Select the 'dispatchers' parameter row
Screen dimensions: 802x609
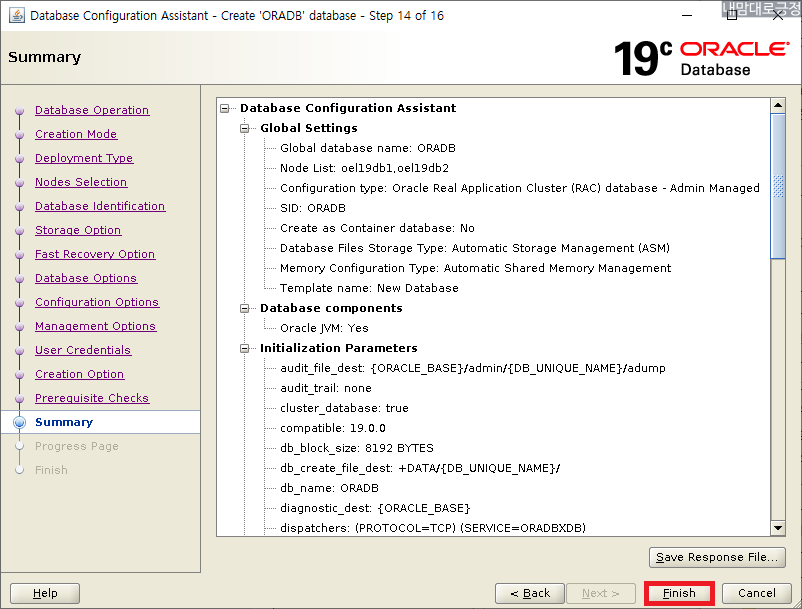click(x=433, y=528)
